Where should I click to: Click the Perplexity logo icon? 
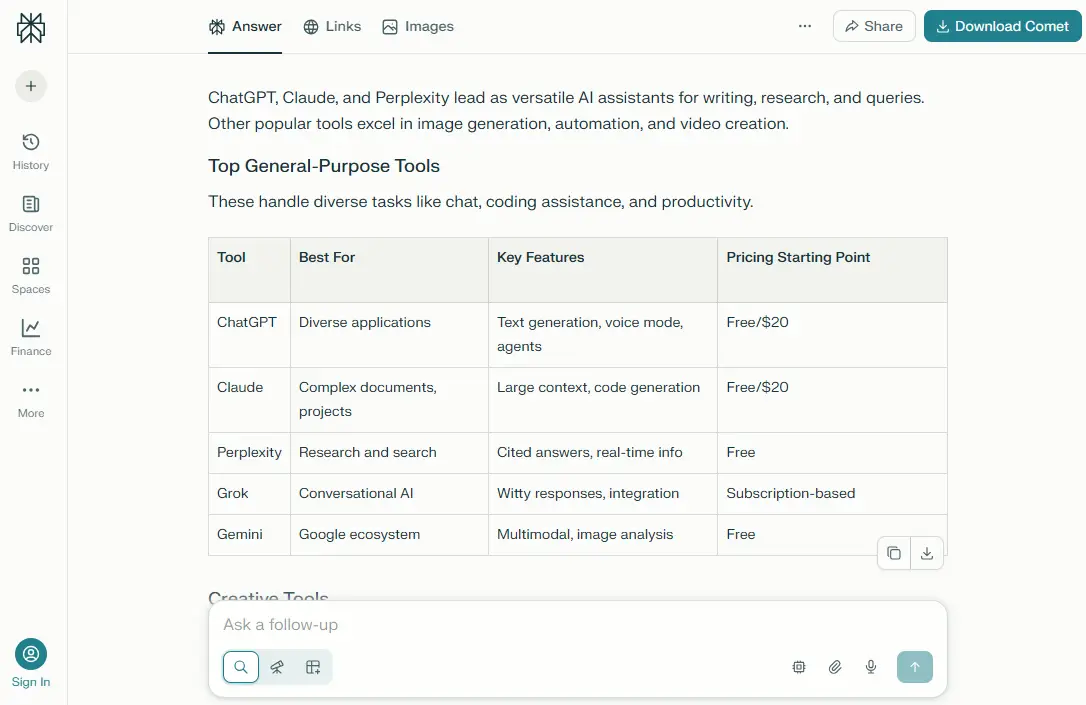[x=31, y=29]
